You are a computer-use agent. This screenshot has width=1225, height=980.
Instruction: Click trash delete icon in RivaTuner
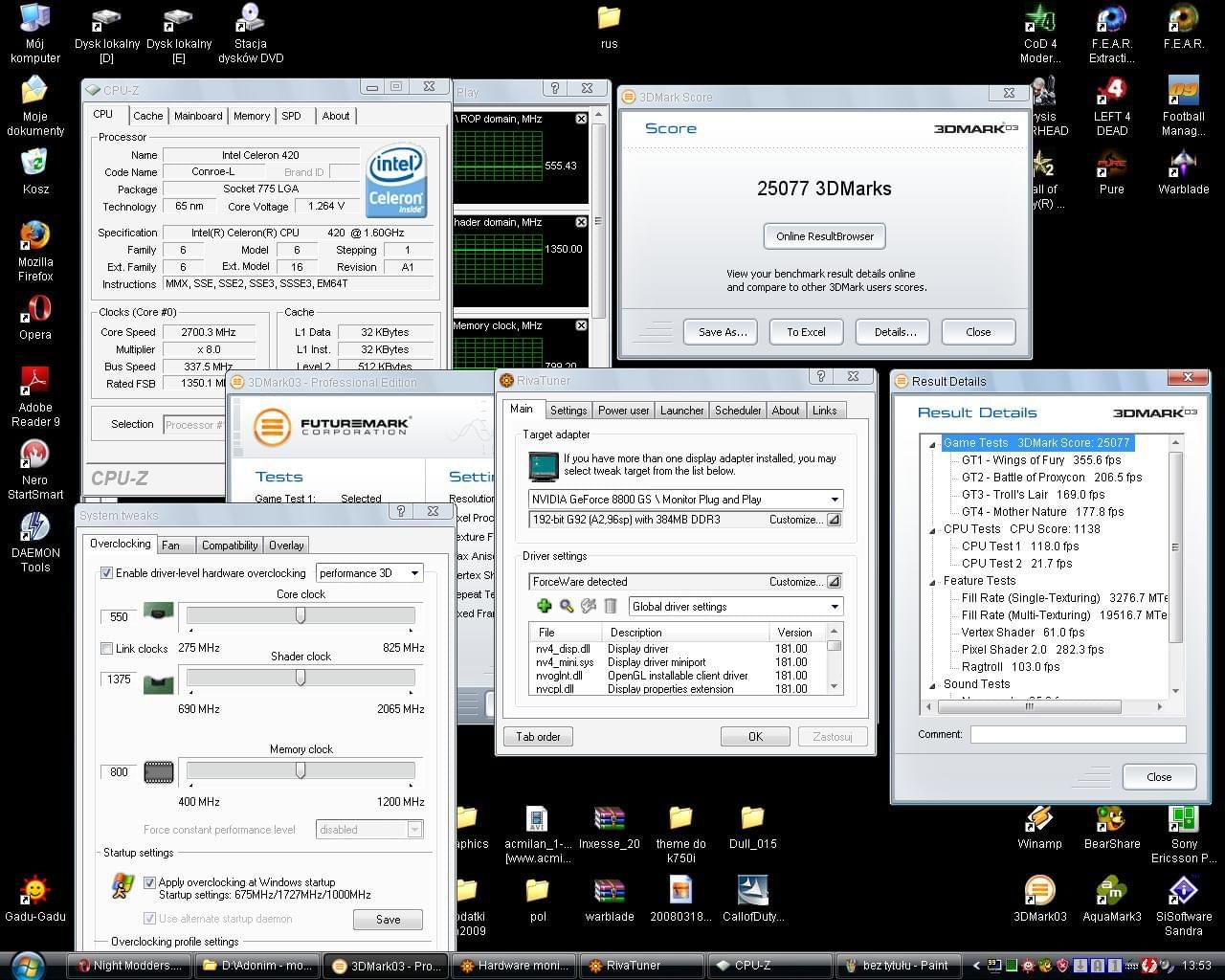[x=610, y=606]
